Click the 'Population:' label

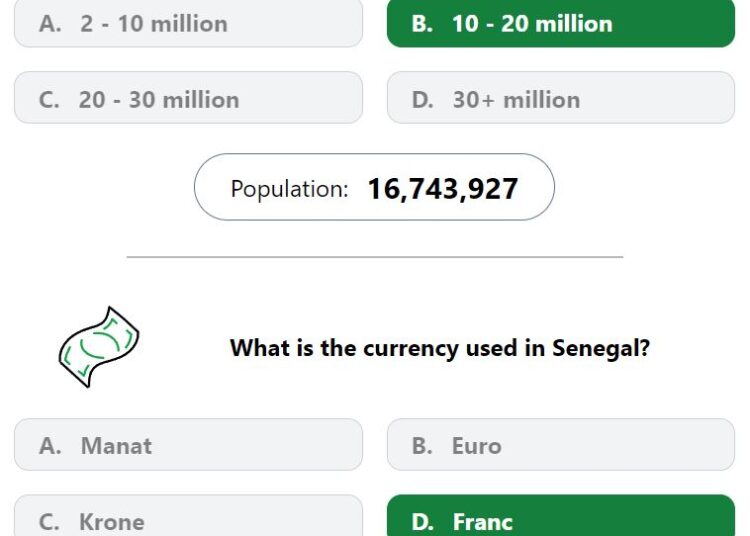(289, 189)
